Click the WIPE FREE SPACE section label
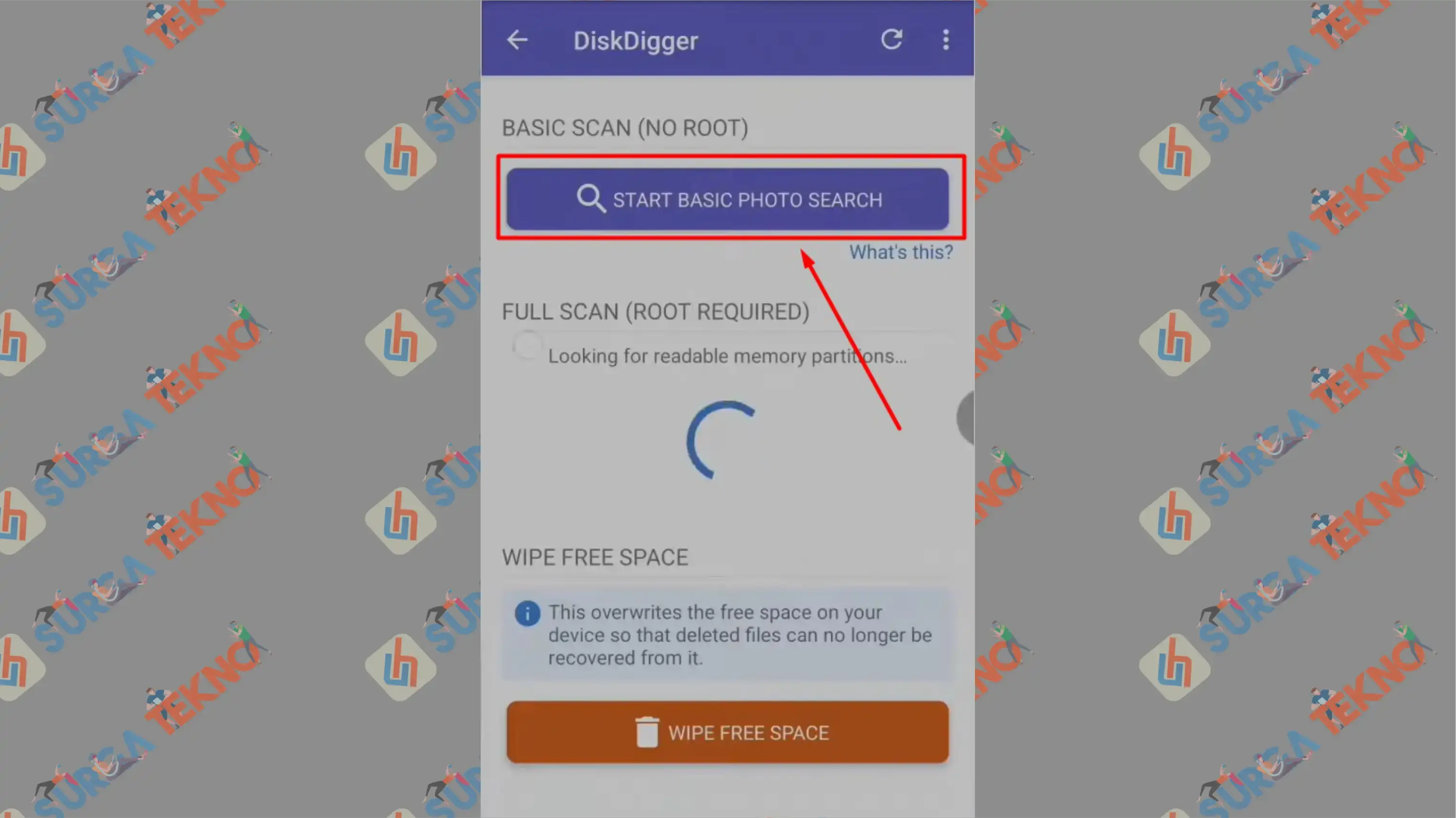Screen dimensions: 1456x818 point(594,557)
